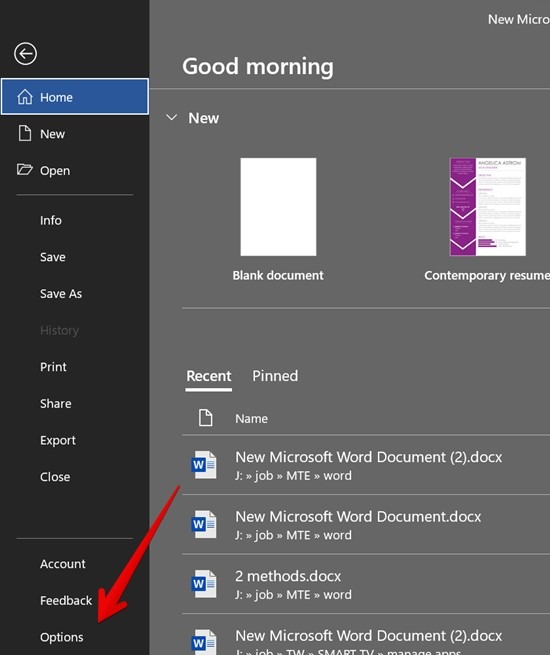Click the Contemporary resume label
The height and width of the screenshot is (655, 550).
(x=487, y=275)
